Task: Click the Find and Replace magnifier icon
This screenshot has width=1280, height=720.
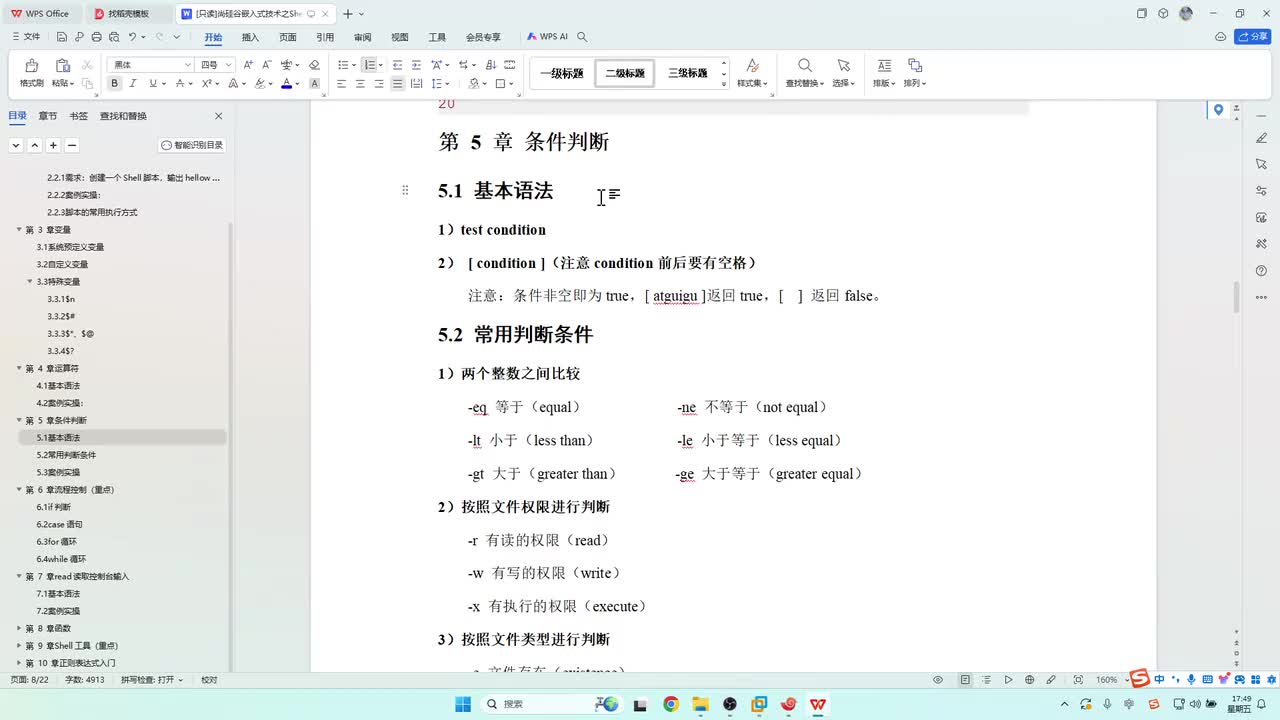Action: [805, 65]
